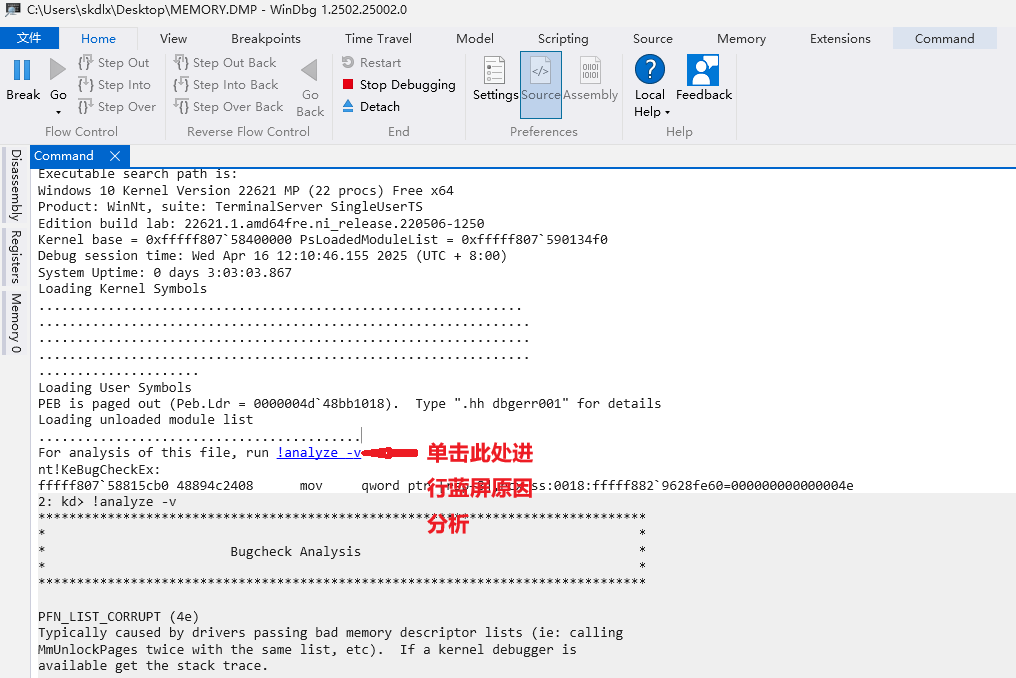1016x678 pixels.
Task: Open the Memory 0 side panel
Action: (16, 323)
